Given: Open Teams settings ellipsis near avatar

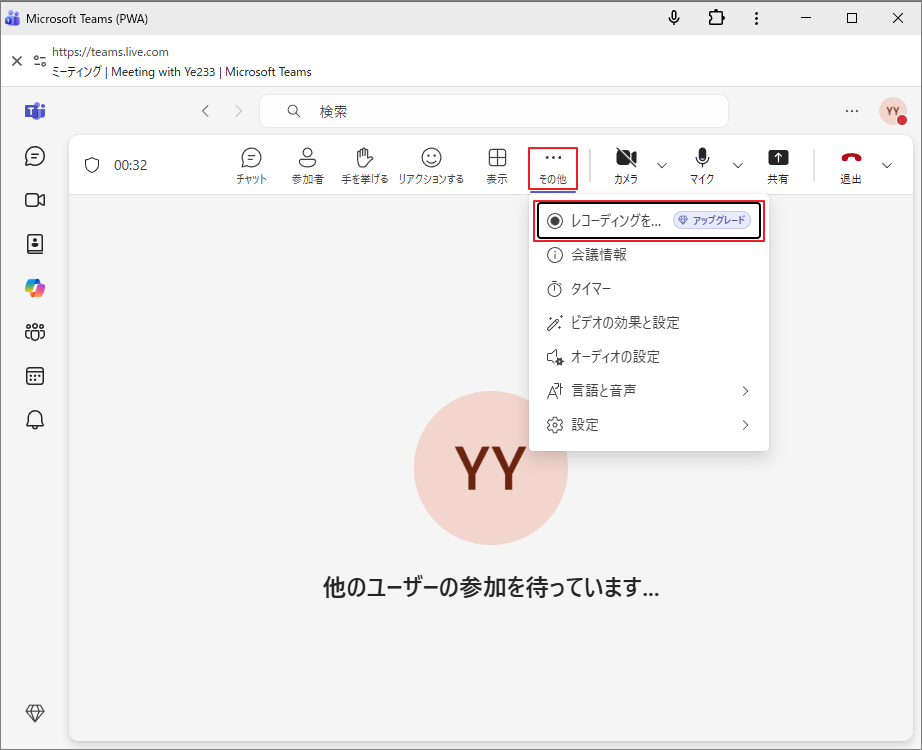Looking at the screenshot, I should click(x=851, y=111).
